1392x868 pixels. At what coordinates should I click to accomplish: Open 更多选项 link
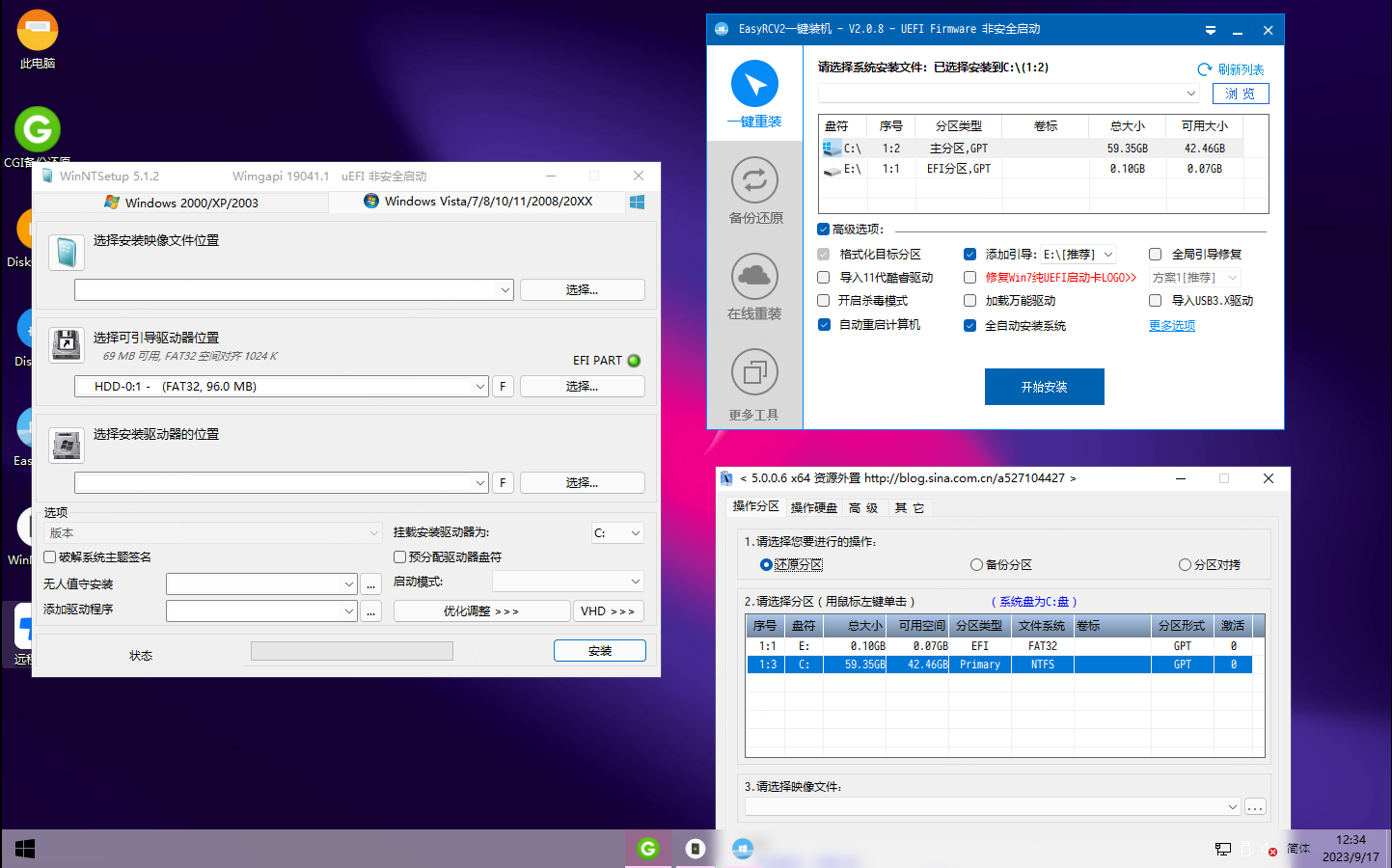tap(1172, 326)
